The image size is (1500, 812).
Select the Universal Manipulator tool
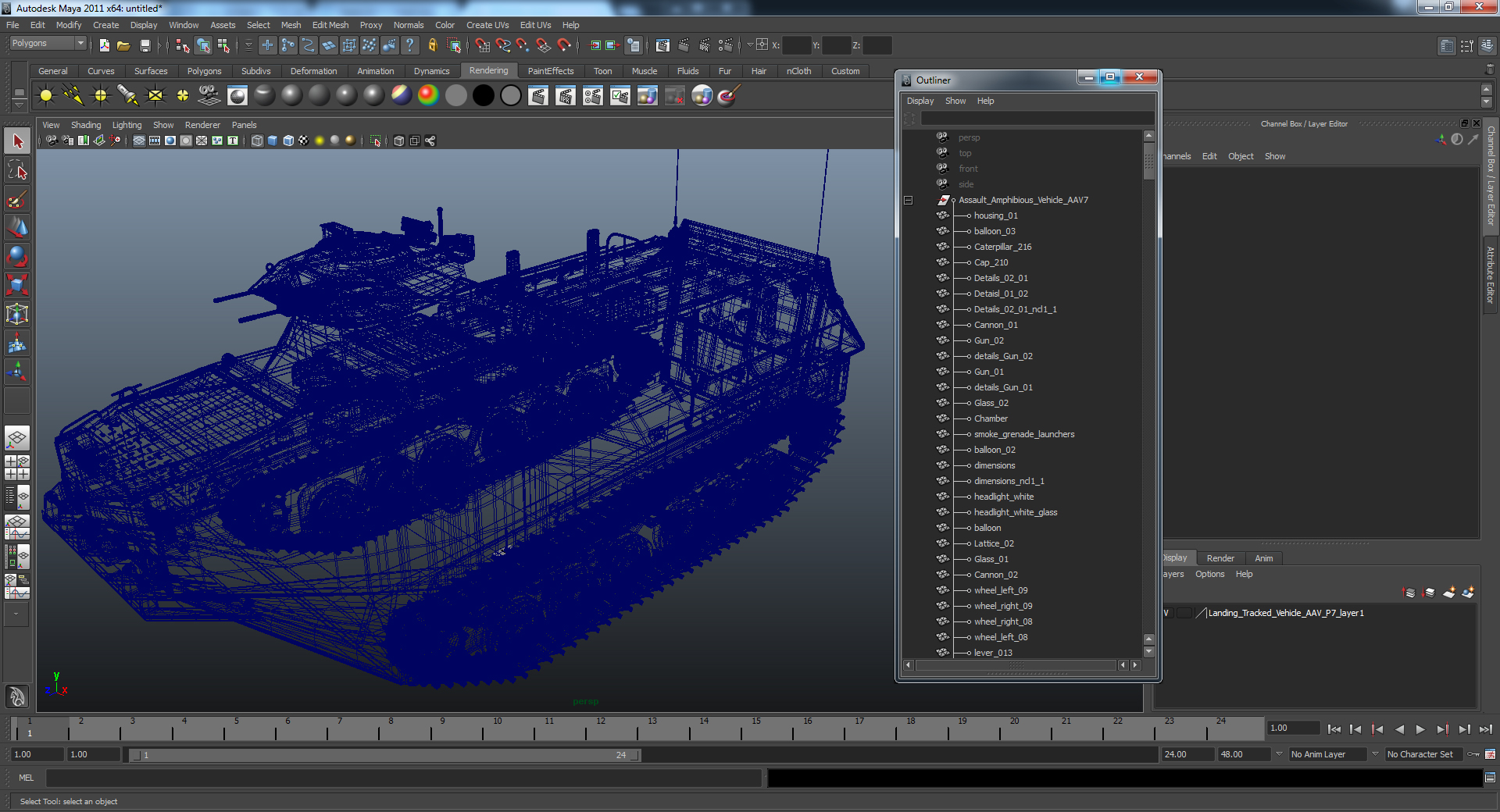pyautogui.click(x=17, y=314)
